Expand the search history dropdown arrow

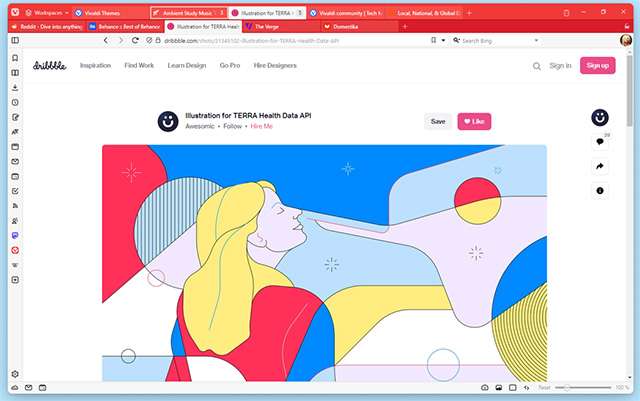pos(536,40)
